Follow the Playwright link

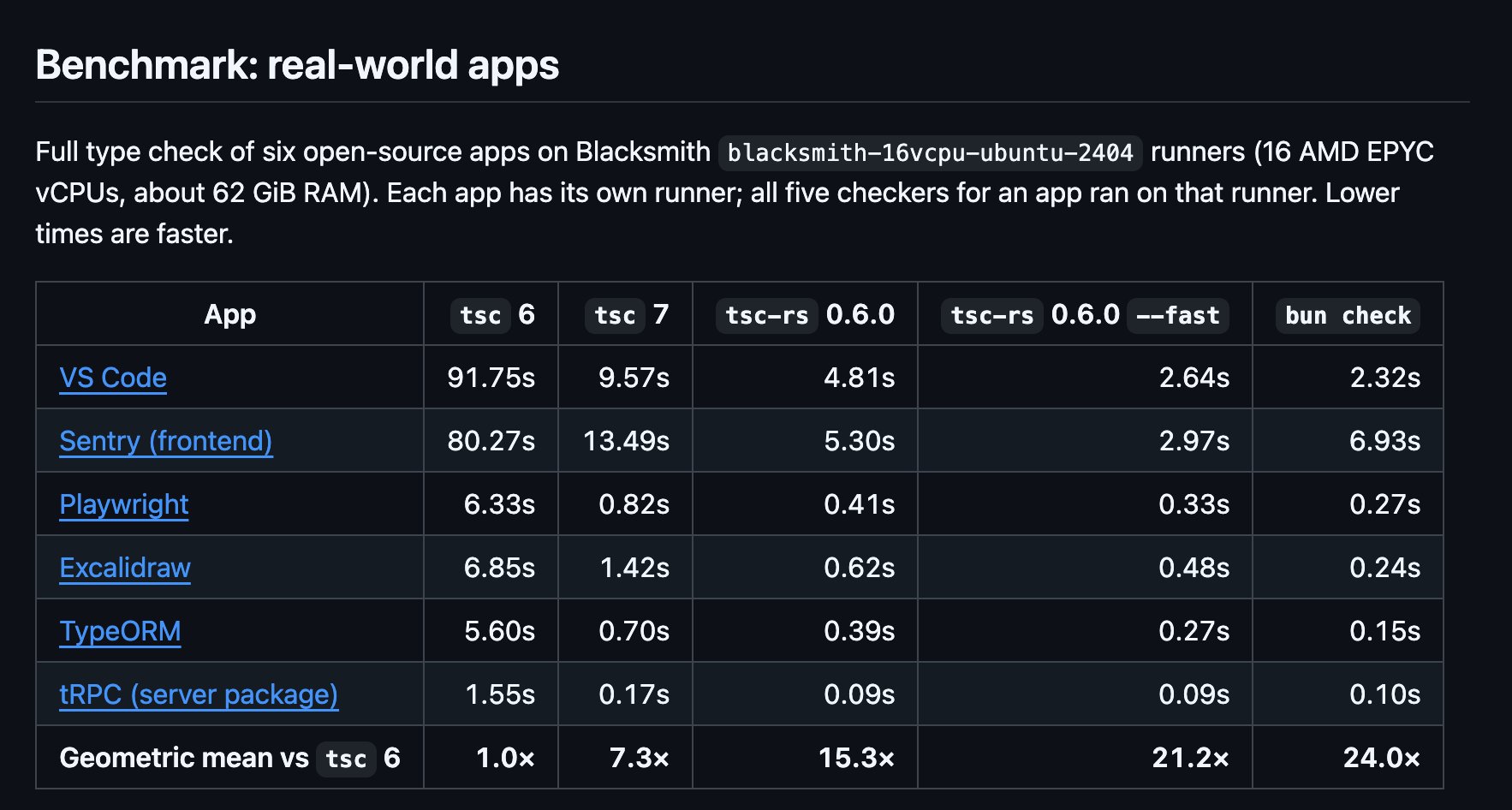point(124,504)
